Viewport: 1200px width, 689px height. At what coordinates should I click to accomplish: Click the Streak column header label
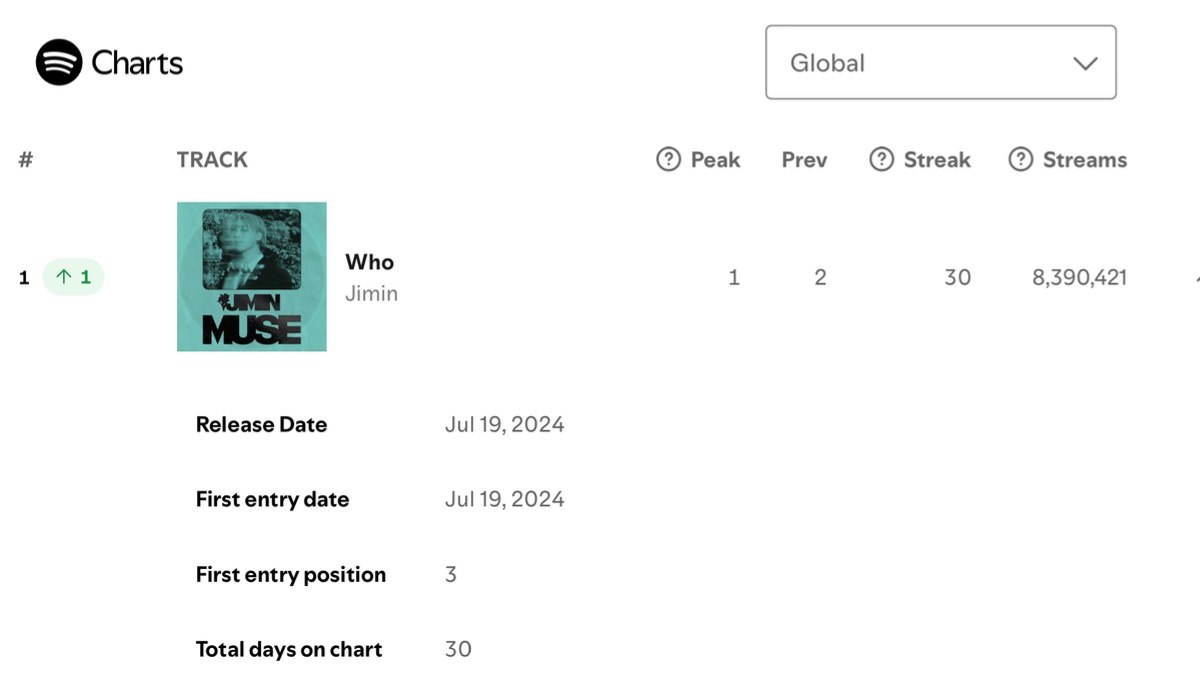coord(937,160)
